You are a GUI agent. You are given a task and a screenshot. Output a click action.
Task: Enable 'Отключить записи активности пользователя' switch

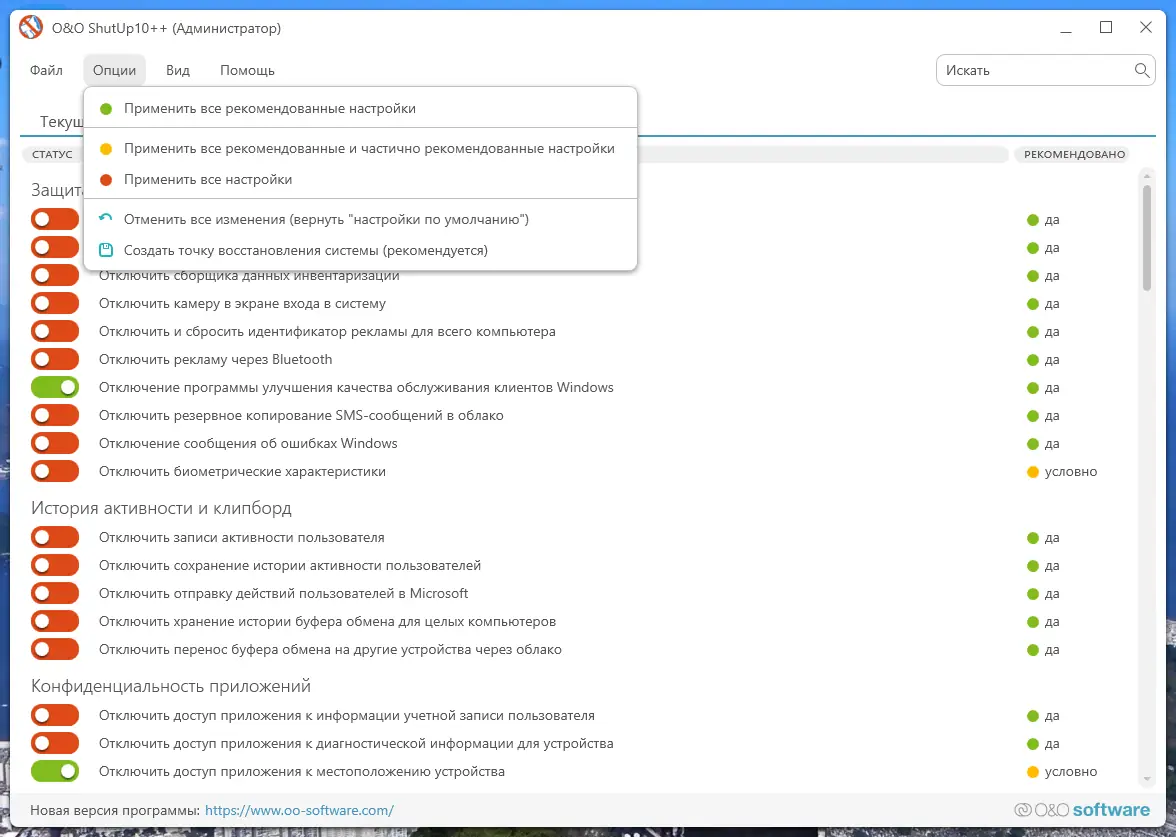tap(55, 538)
